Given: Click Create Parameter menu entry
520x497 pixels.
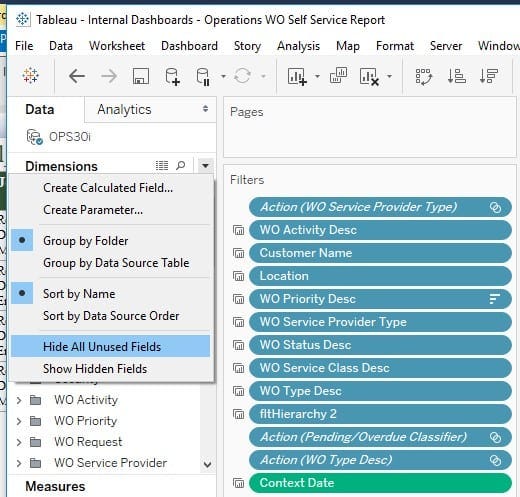Looking at the screenshot, I should [x=111, y=210].
